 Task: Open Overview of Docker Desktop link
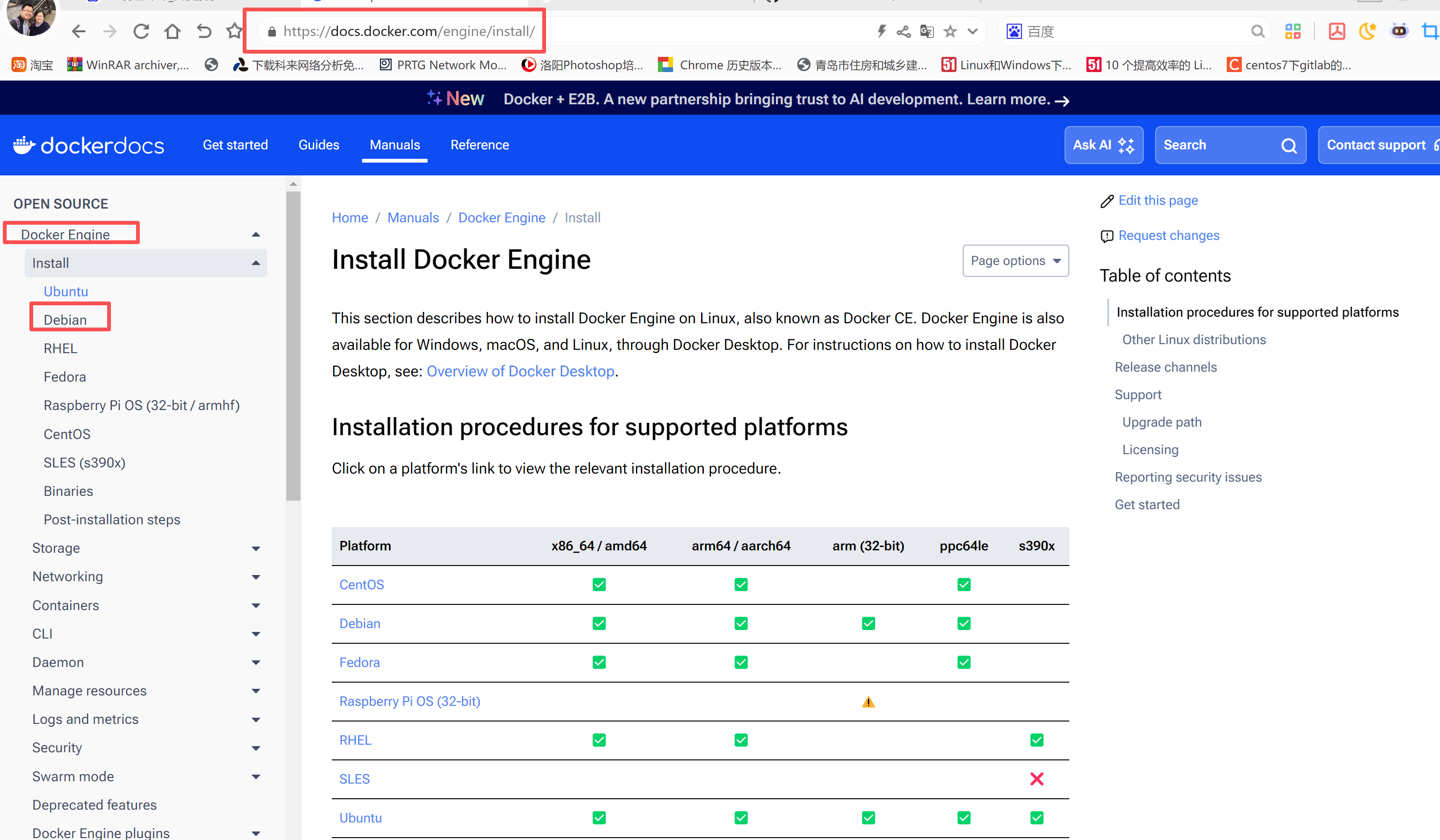(520, 372)
